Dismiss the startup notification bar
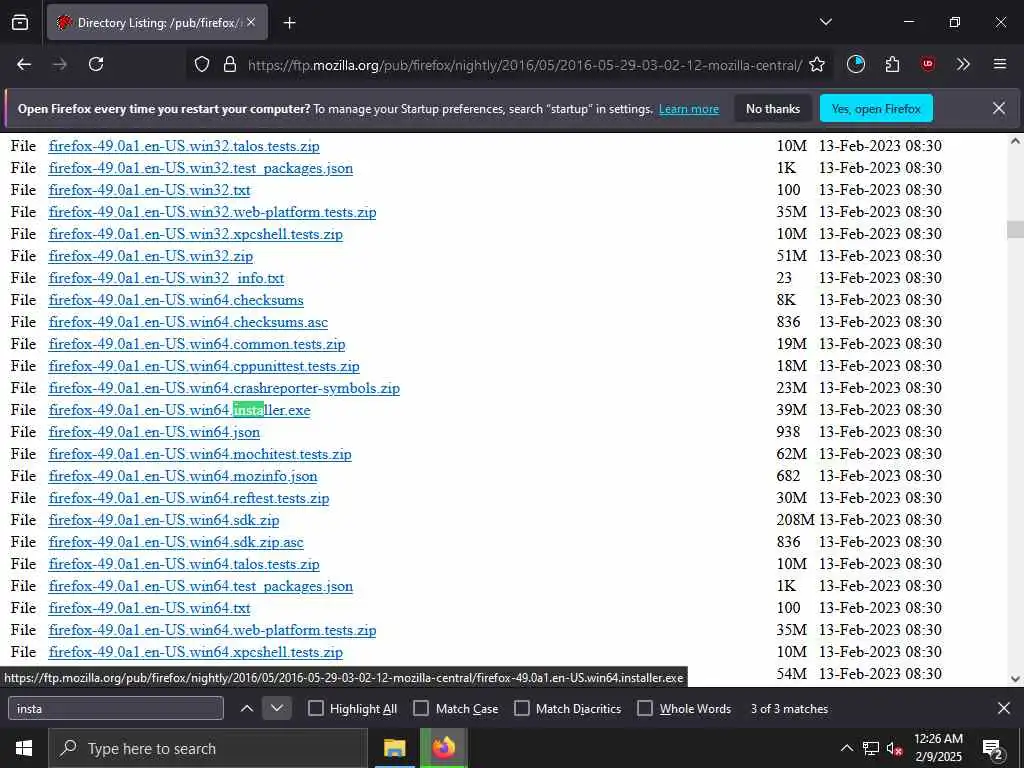Viewport: 1024px width, 768px height. coord(999,108)
